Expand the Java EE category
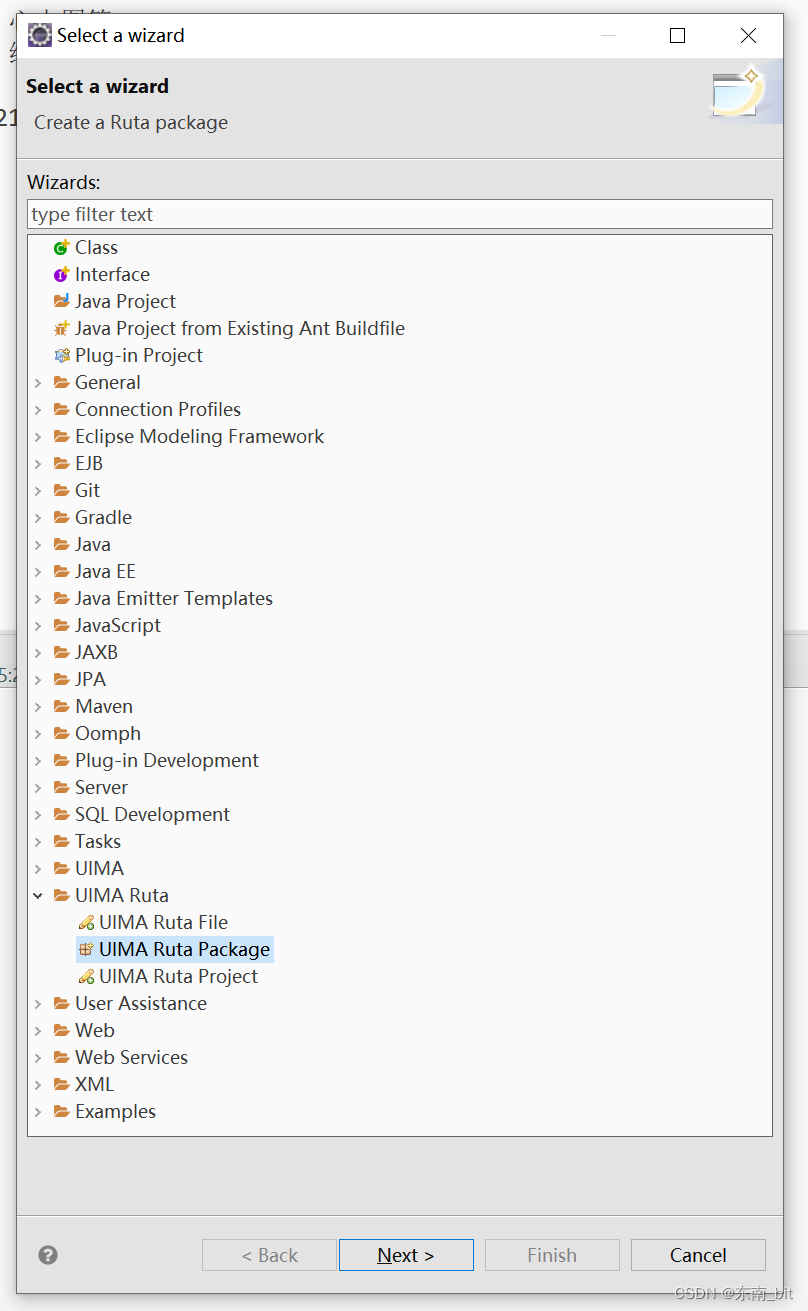The height and width of the screenshot is (1311, 808). pos(38,571)
